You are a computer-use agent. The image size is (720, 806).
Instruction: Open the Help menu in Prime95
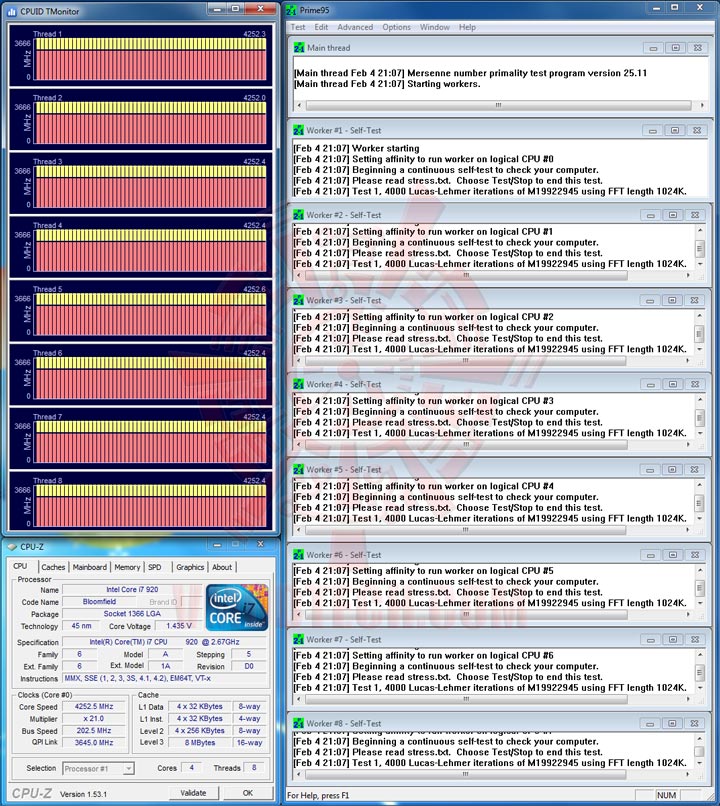467,27
